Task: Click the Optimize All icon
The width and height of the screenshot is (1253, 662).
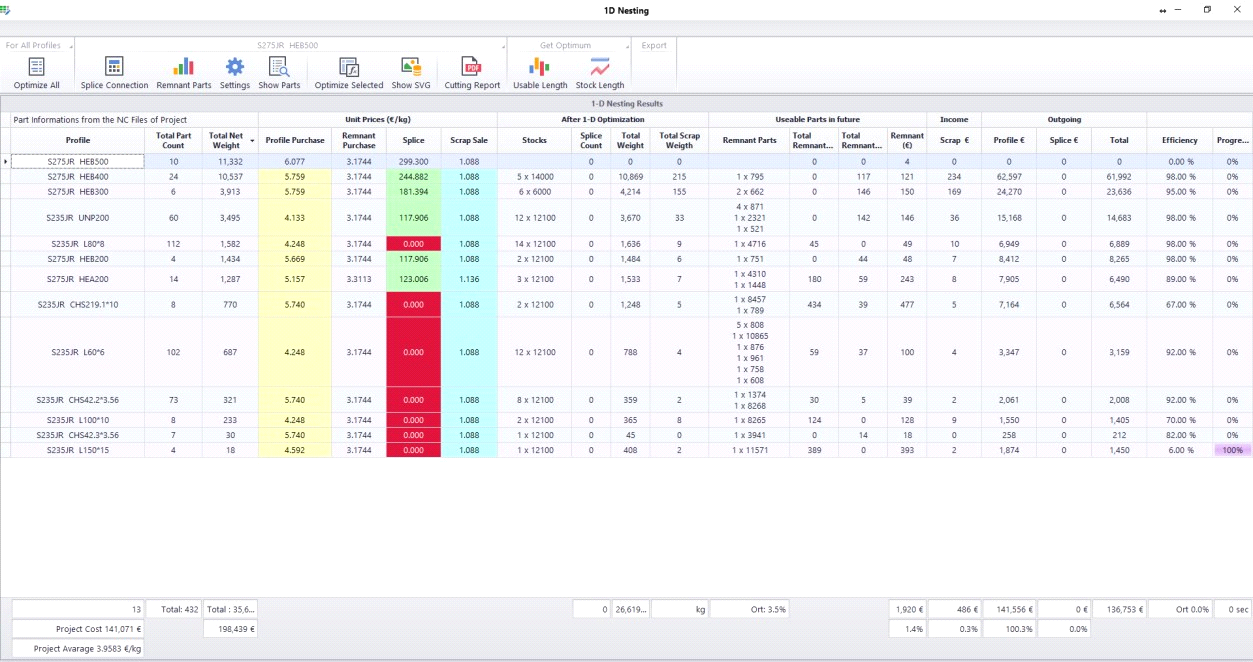Action: coord(36,68)
